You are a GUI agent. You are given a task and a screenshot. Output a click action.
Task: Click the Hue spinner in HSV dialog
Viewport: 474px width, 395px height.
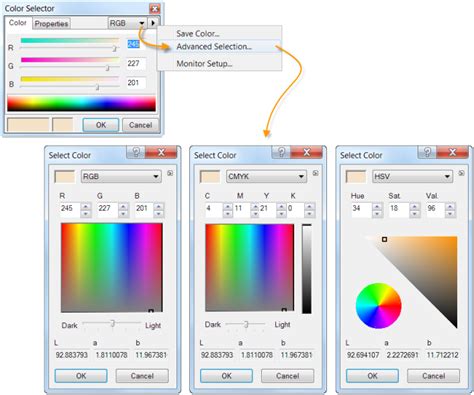(377, 210)
